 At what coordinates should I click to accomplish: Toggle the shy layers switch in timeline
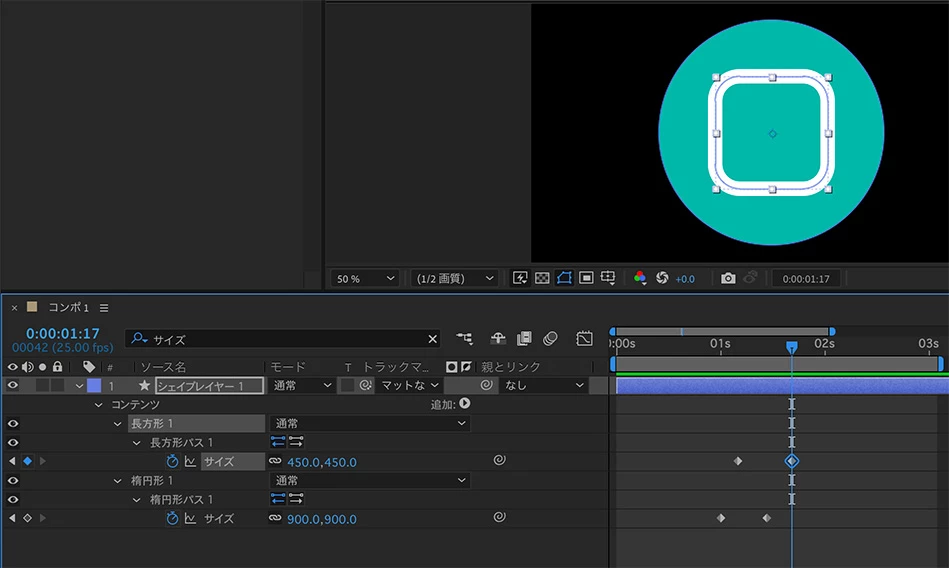[498, 338]
